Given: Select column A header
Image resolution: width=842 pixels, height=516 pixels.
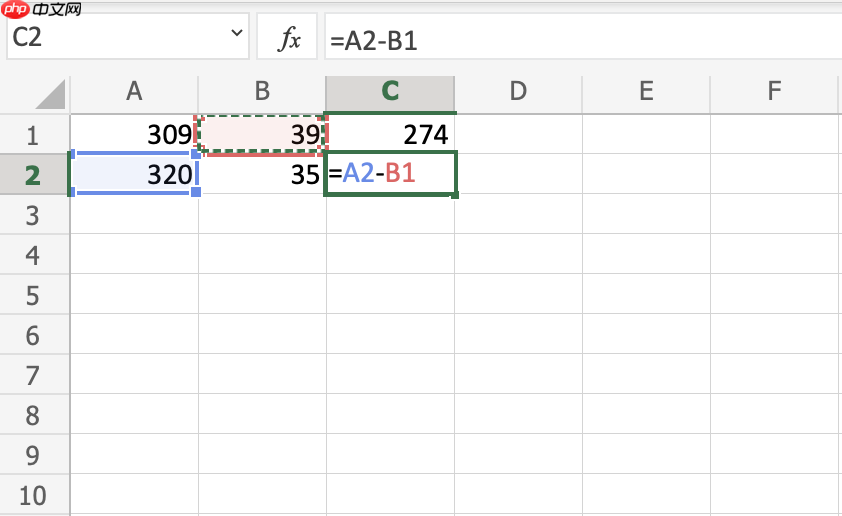Looking at the screenshot, I should click(x=134, y=92).
